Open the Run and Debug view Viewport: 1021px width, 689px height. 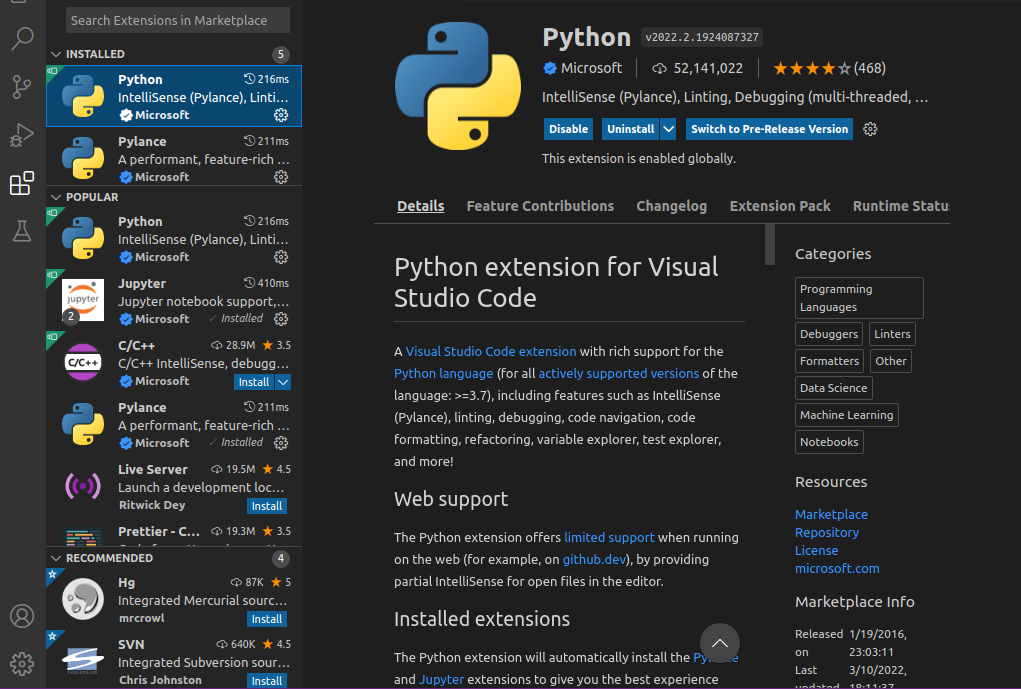click(x=22, y=135)
